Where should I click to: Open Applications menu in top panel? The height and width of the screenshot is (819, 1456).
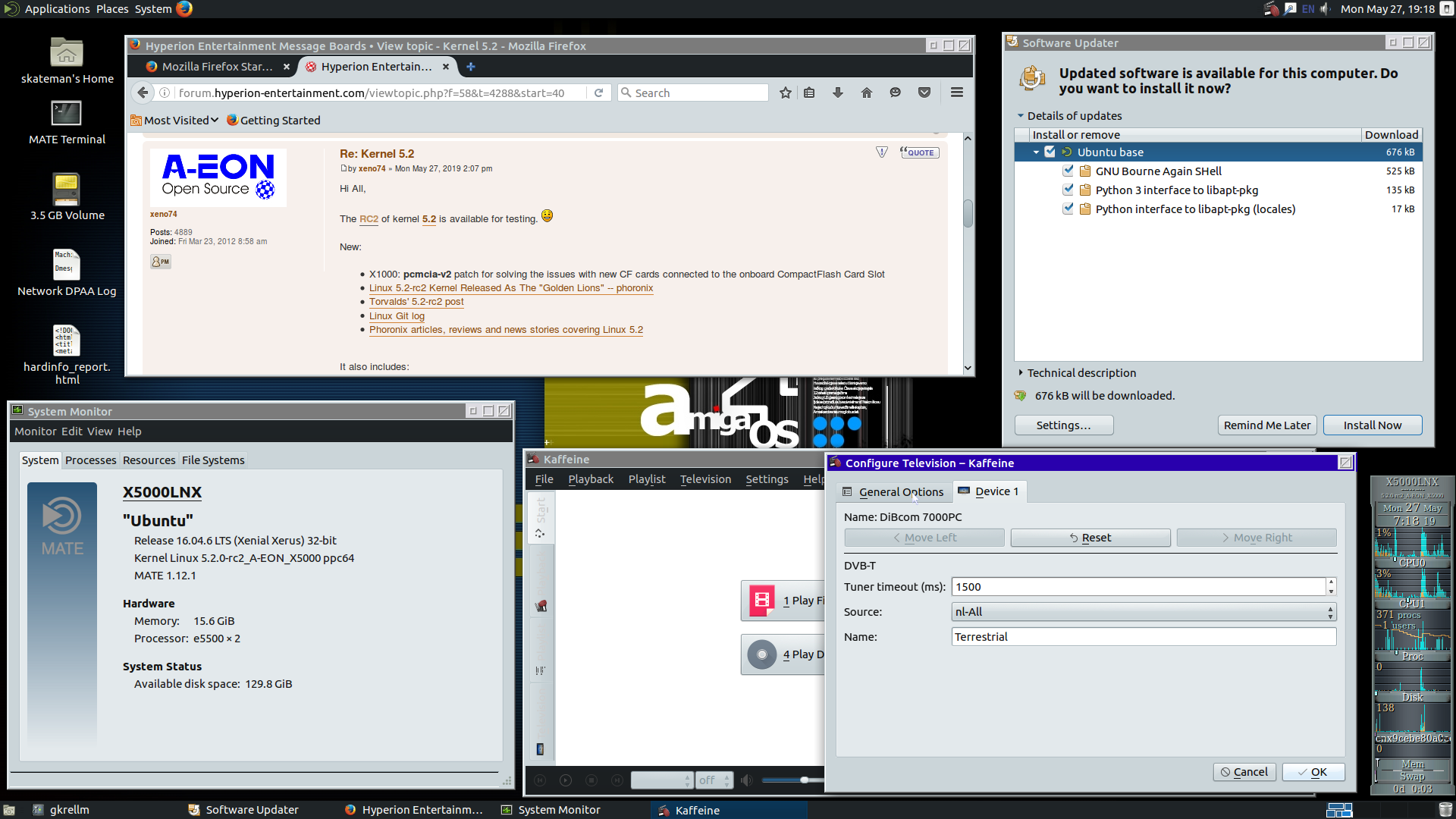57,9
